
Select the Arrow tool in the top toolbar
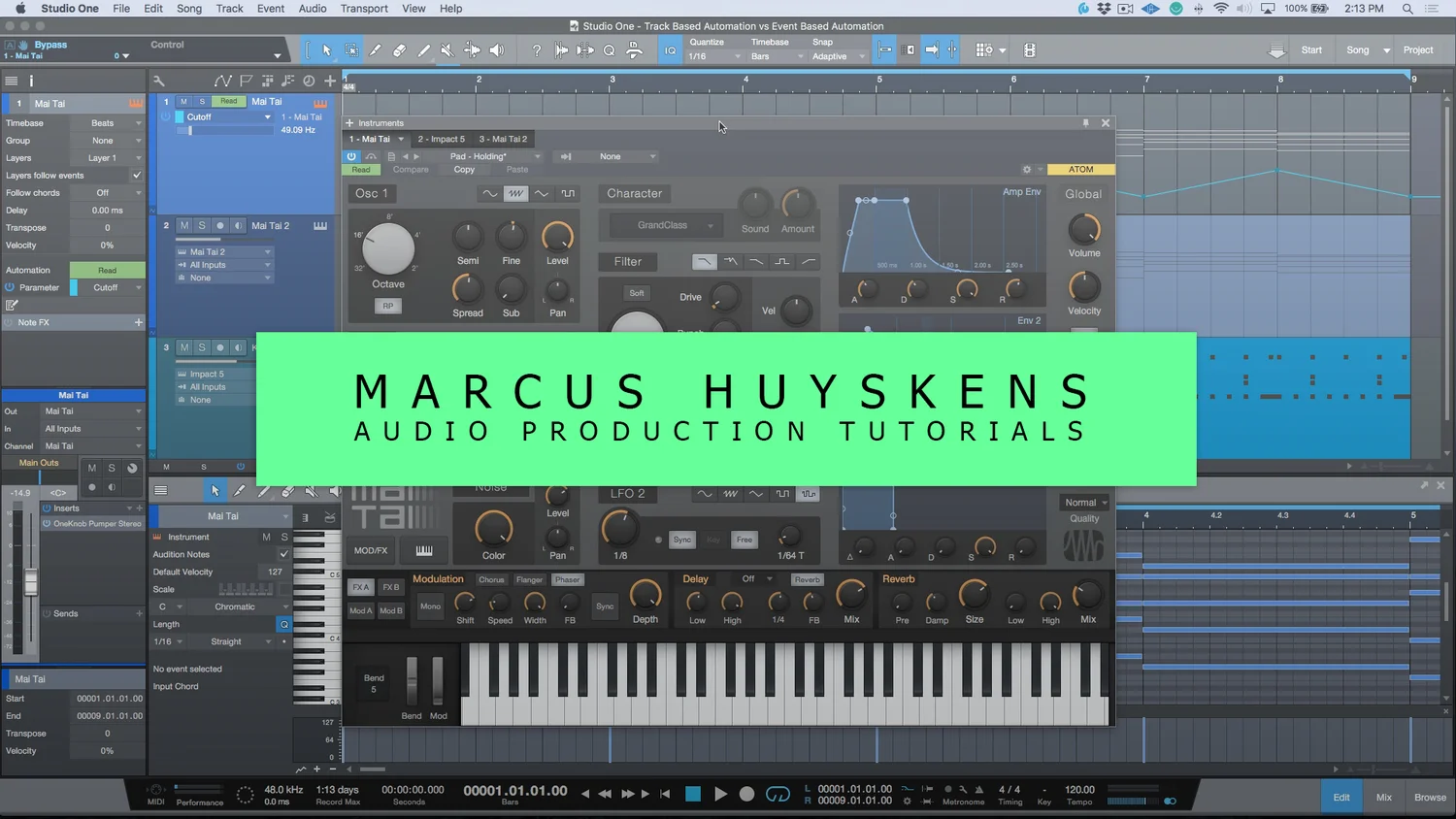327,50
